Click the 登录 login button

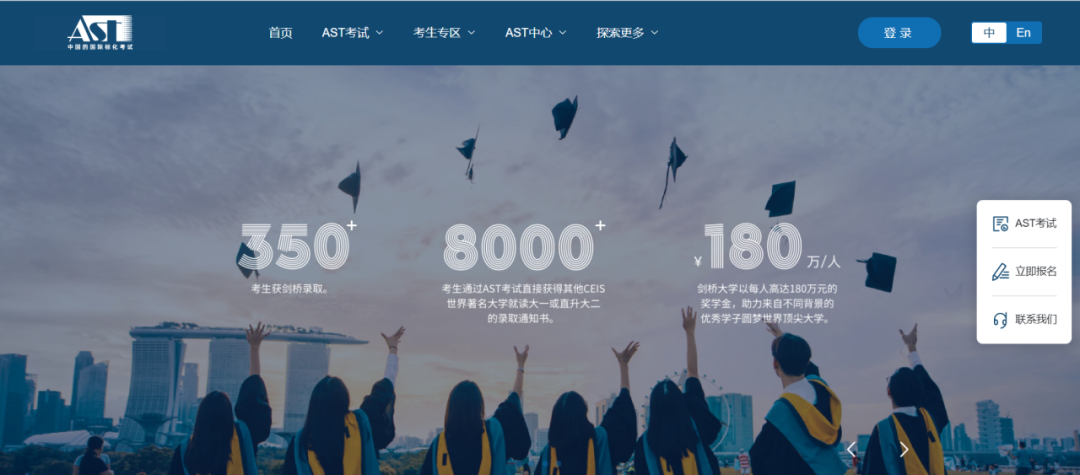[899, 32]
